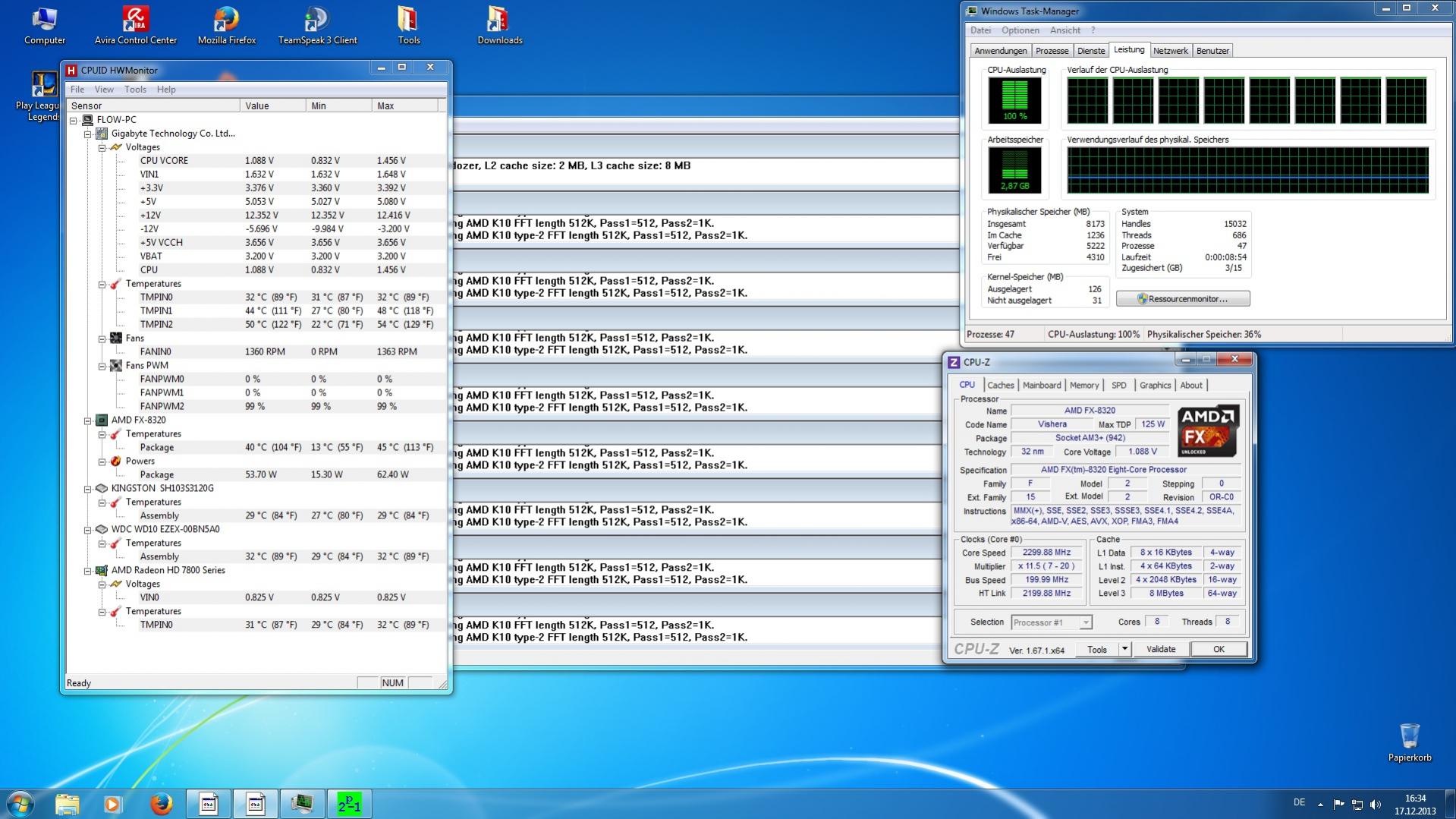Collapse the Voltages node under Gigabyte

click(x=102, y=147)
